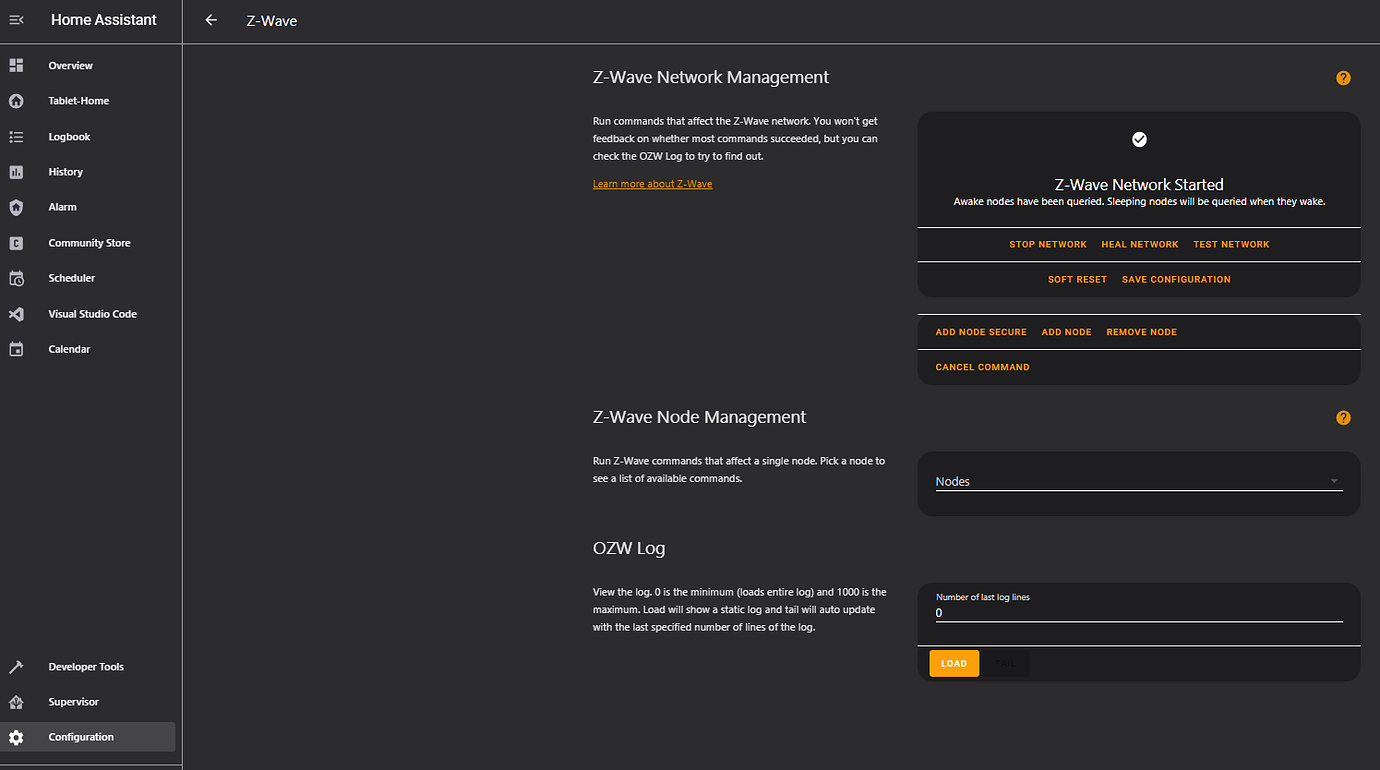Click the LOAD button in OZW Log
This screenshot has height=770, width=1380.
point(953,663)
